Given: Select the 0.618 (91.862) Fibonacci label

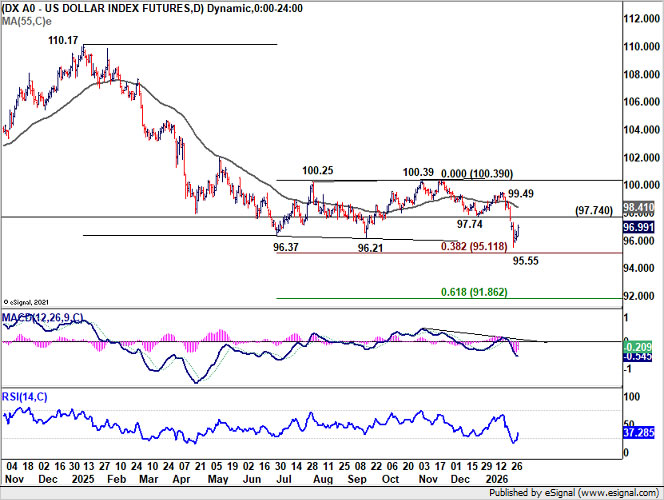Looking at the screenshot, I should coord(474,292).
